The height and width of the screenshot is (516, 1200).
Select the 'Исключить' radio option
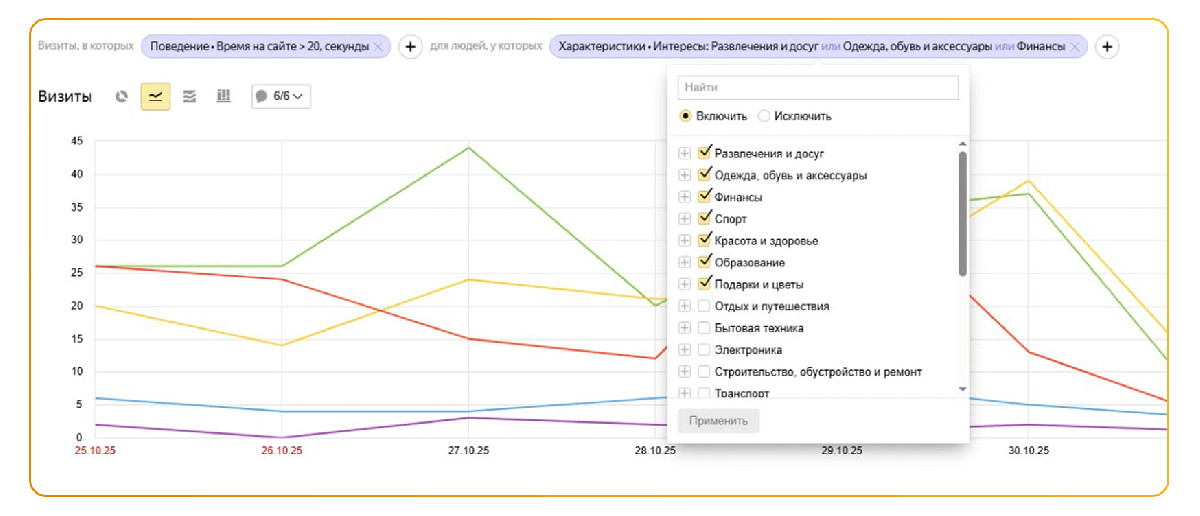(764, 116)
